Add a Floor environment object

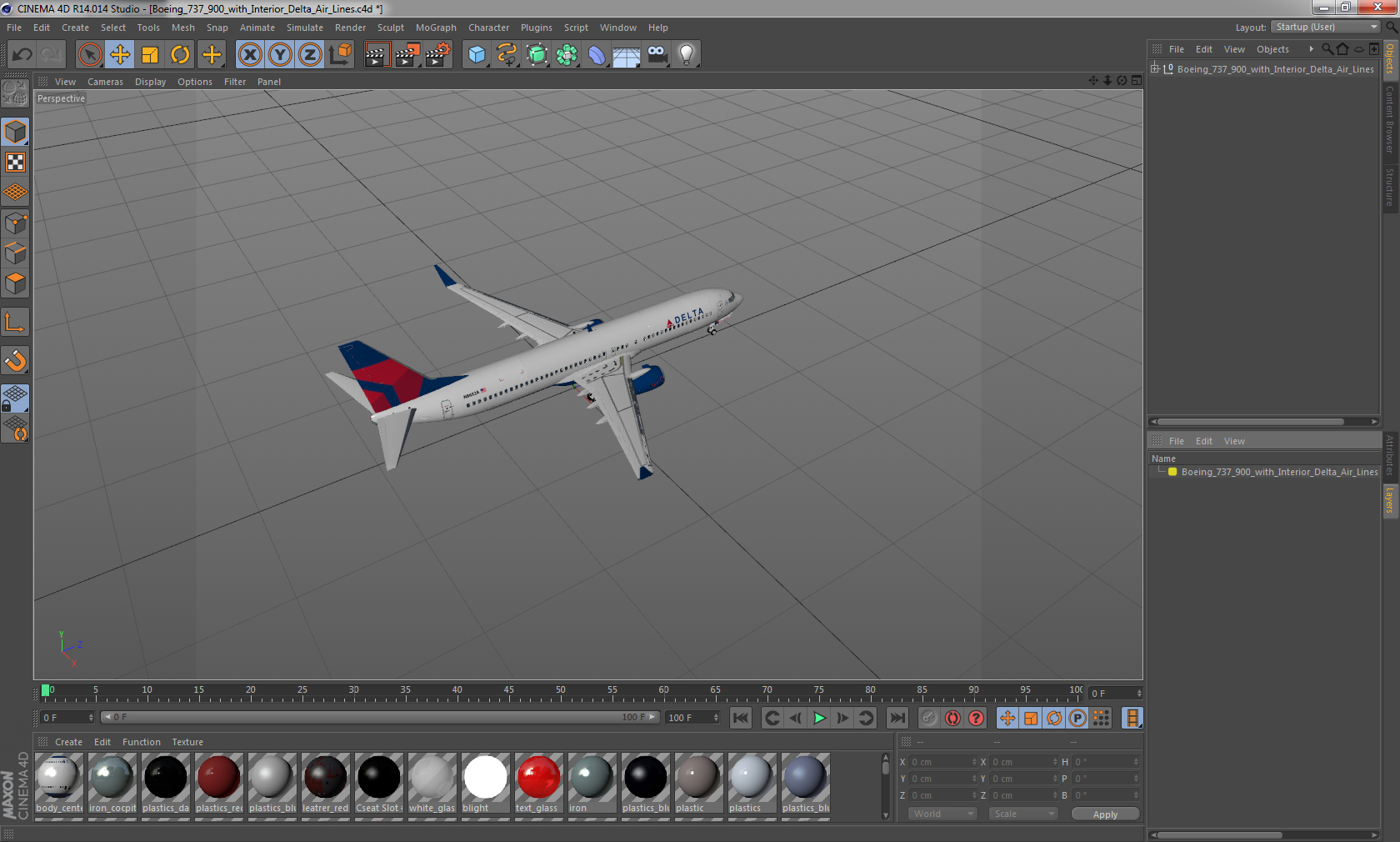(627, 55)
